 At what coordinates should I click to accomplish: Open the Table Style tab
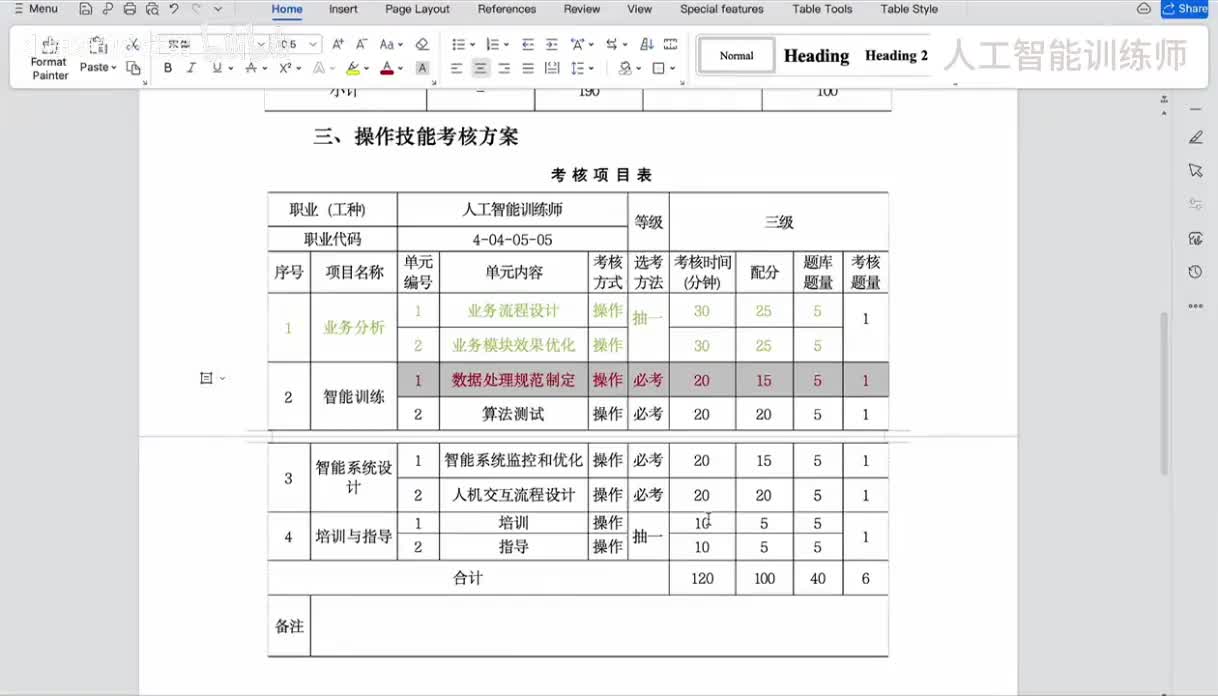[x=909, y=9]
